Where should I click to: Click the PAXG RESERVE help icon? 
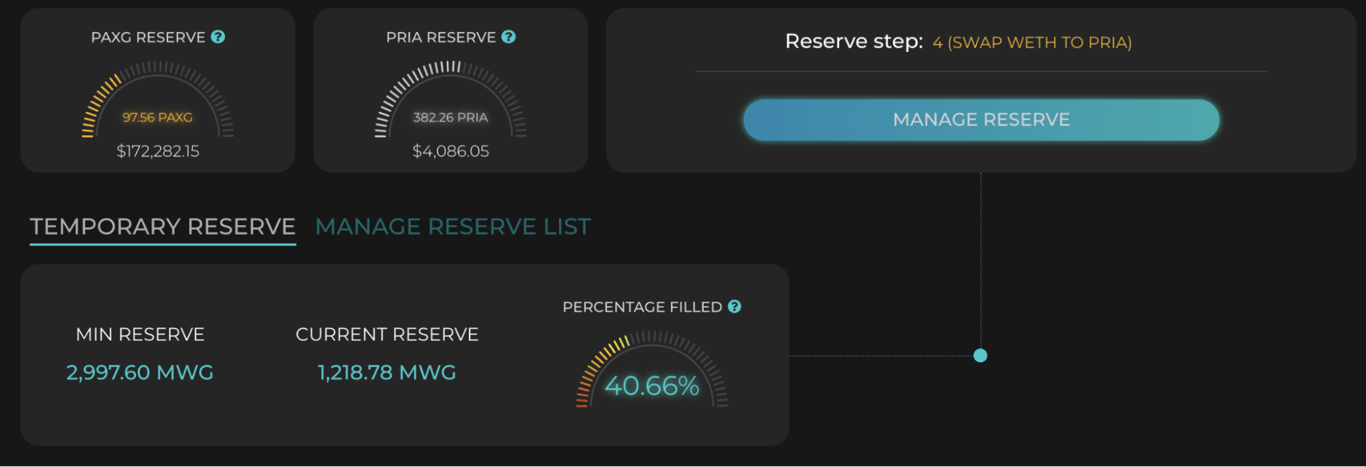(218, 37)
